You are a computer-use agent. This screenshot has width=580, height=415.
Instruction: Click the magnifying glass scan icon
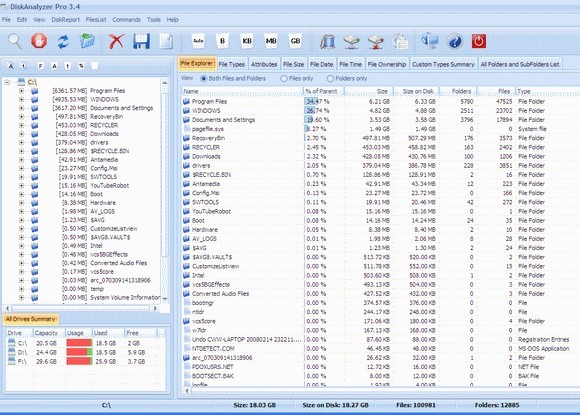15,41
